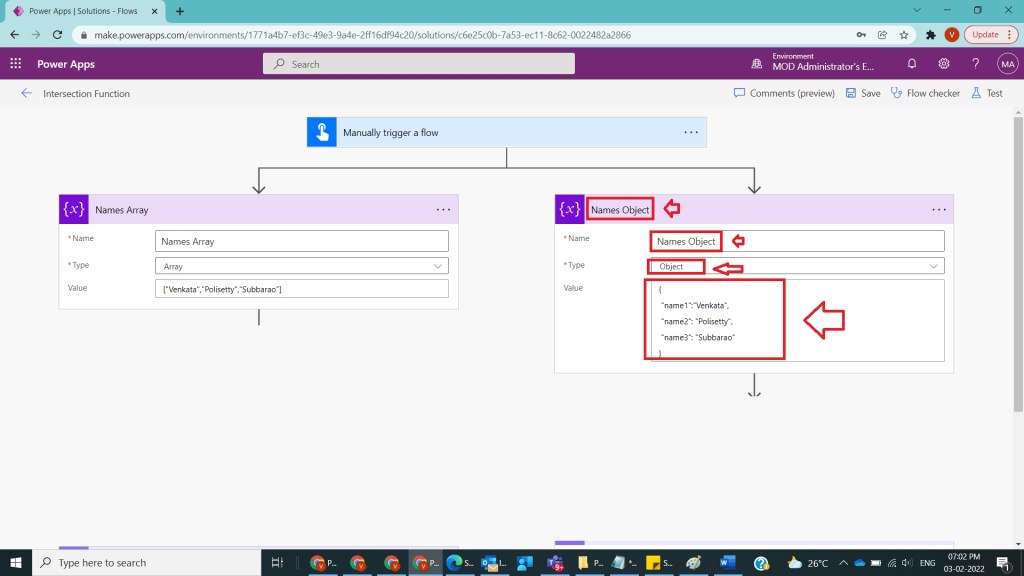Expand the Names Object Type dropdown
The height and width of the screenshot is (576, 1024).
[934, 266]
